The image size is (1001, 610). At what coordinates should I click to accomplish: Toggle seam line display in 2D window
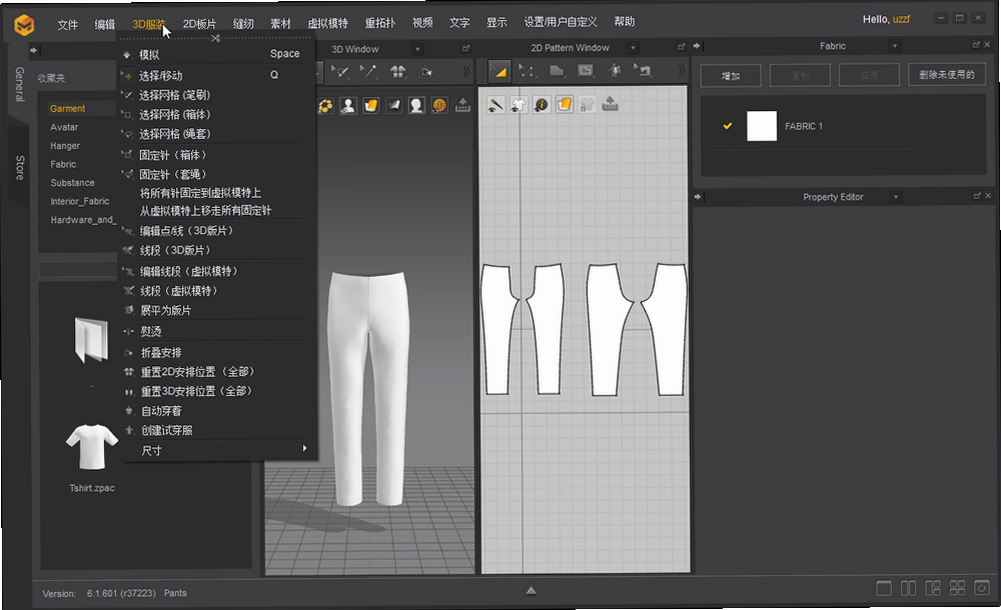click(495, 105)
